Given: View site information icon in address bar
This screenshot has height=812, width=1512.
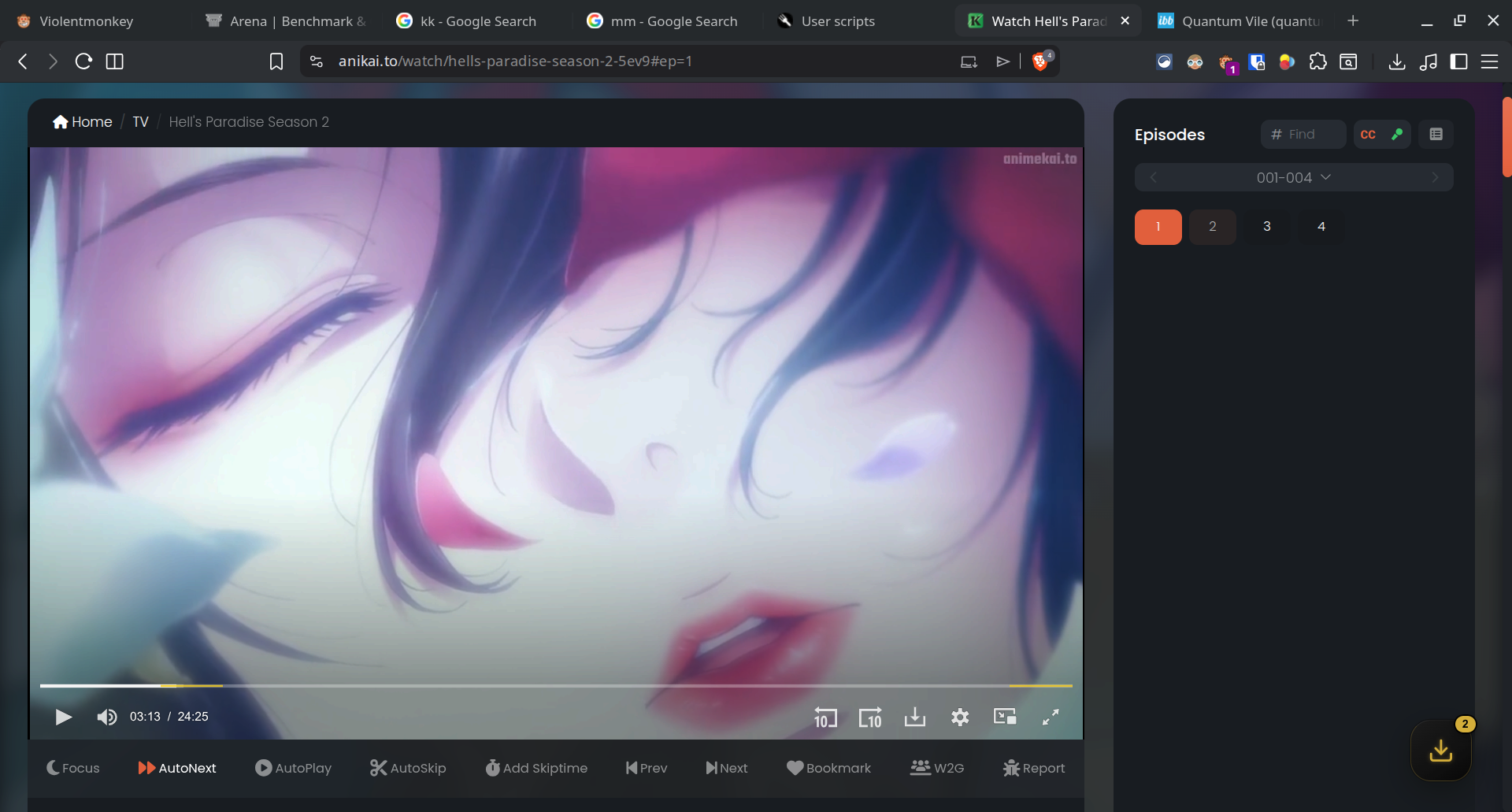Looking at the screenshot, I should pyautogui.click(x=317, y=61).
